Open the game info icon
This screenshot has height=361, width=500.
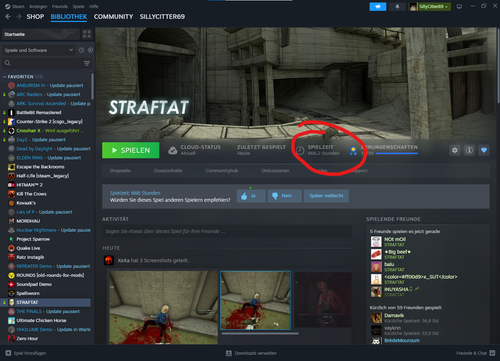pyautogui.click(x=469, y=150)
